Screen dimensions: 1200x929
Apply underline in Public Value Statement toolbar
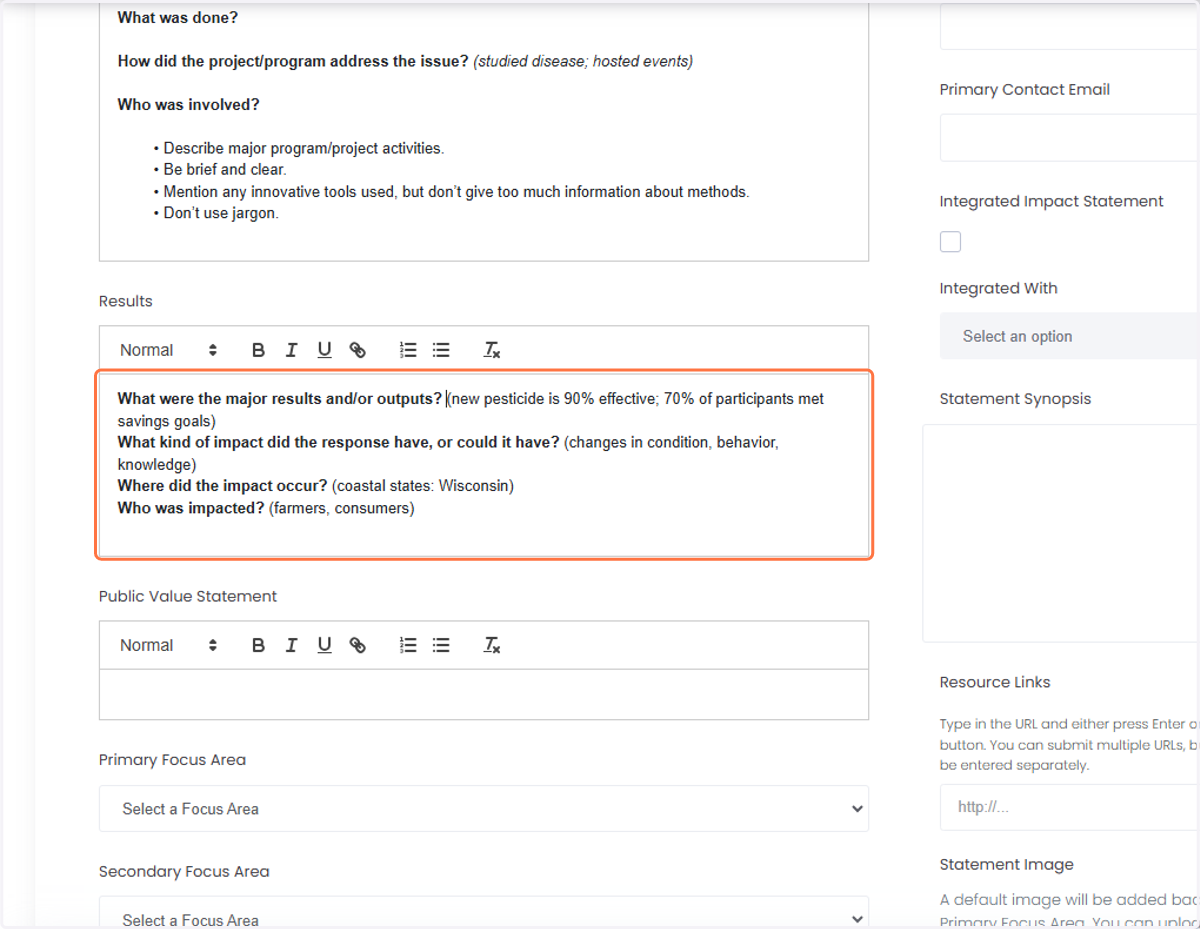coord(324,645)
